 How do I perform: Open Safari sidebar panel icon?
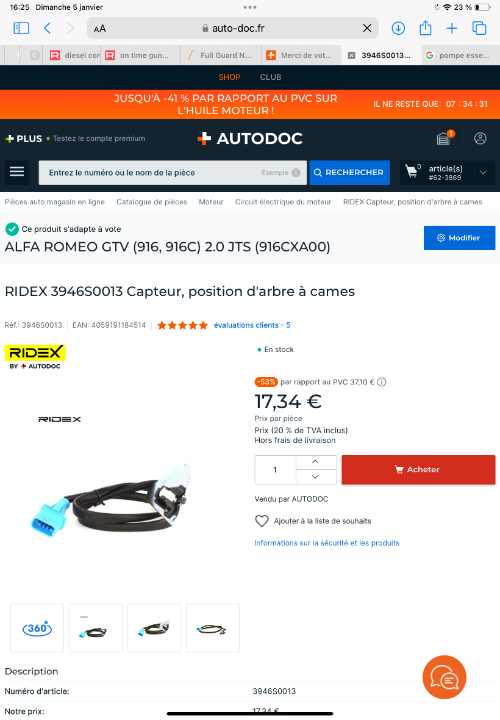coord(21,28)
